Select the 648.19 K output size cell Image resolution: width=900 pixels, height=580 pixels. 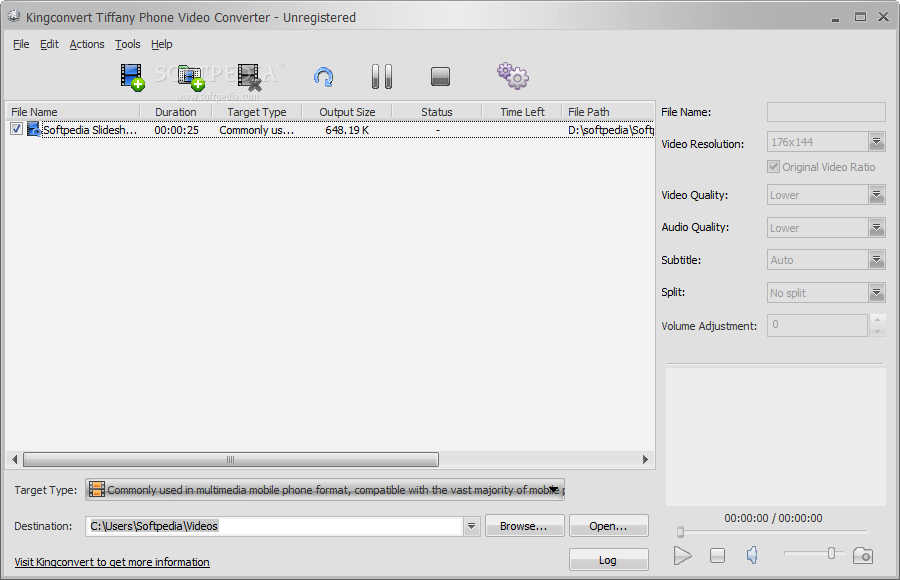pyautogui.click(x=347, y=130)
